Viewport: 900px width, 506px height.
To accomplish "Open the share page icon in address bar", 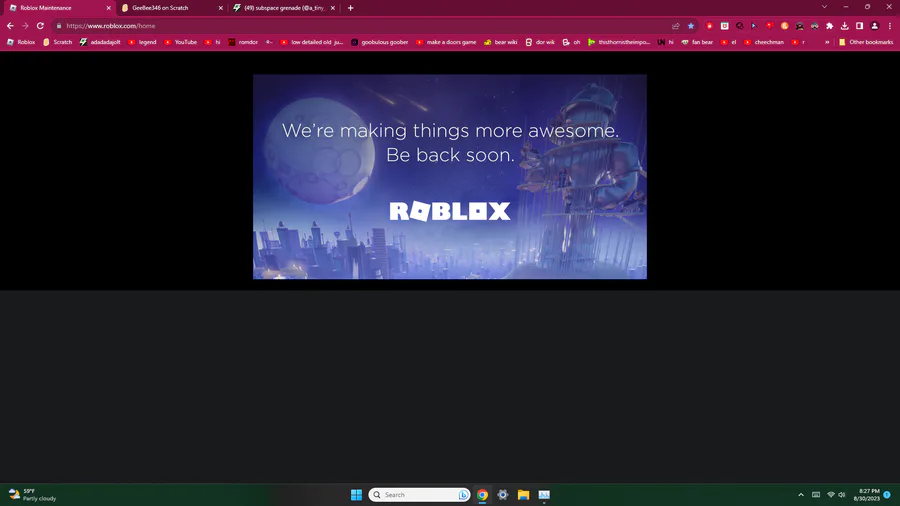I will coord(676,26).
